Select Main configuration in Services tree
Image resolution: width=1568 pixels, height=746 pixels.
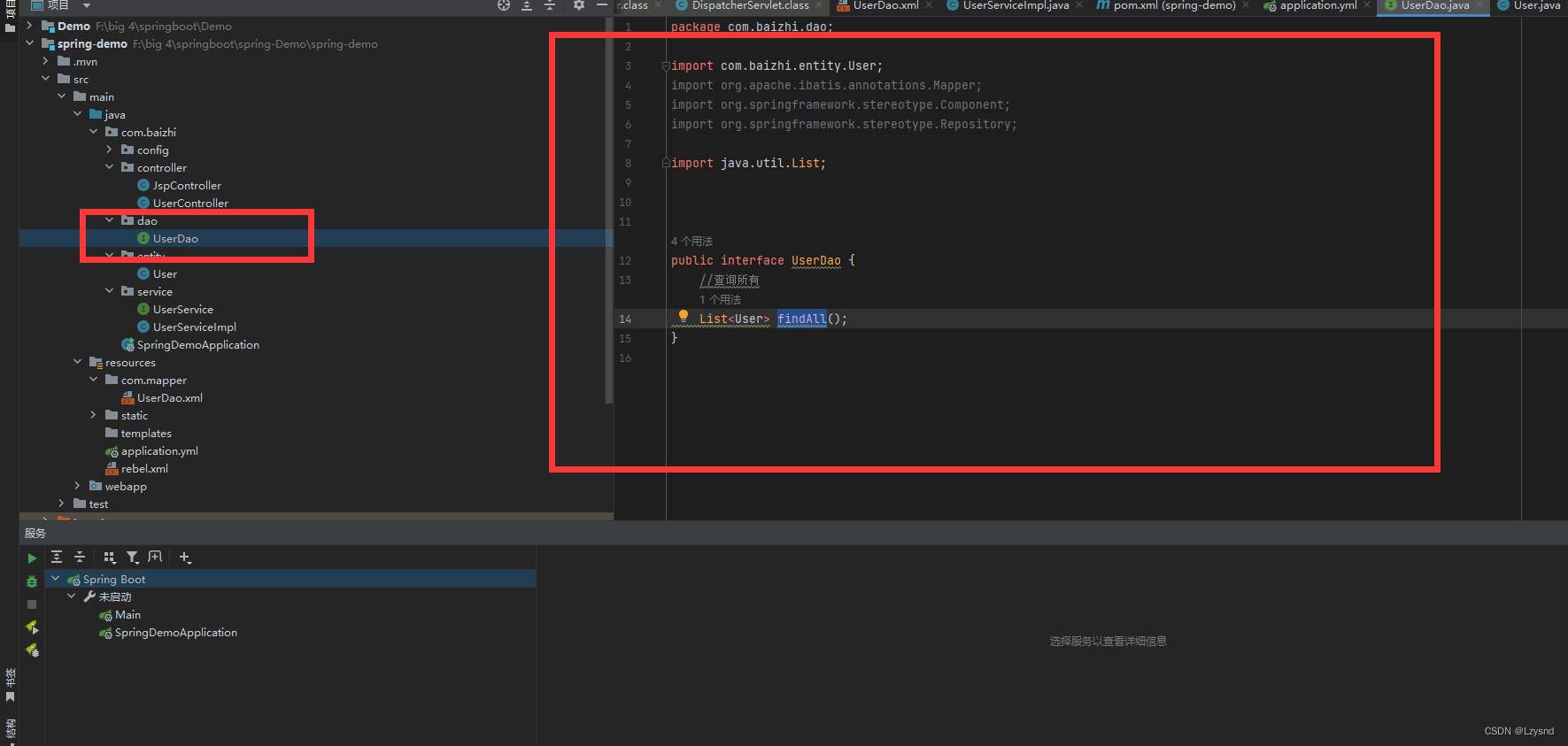click(x=127, y=615)
